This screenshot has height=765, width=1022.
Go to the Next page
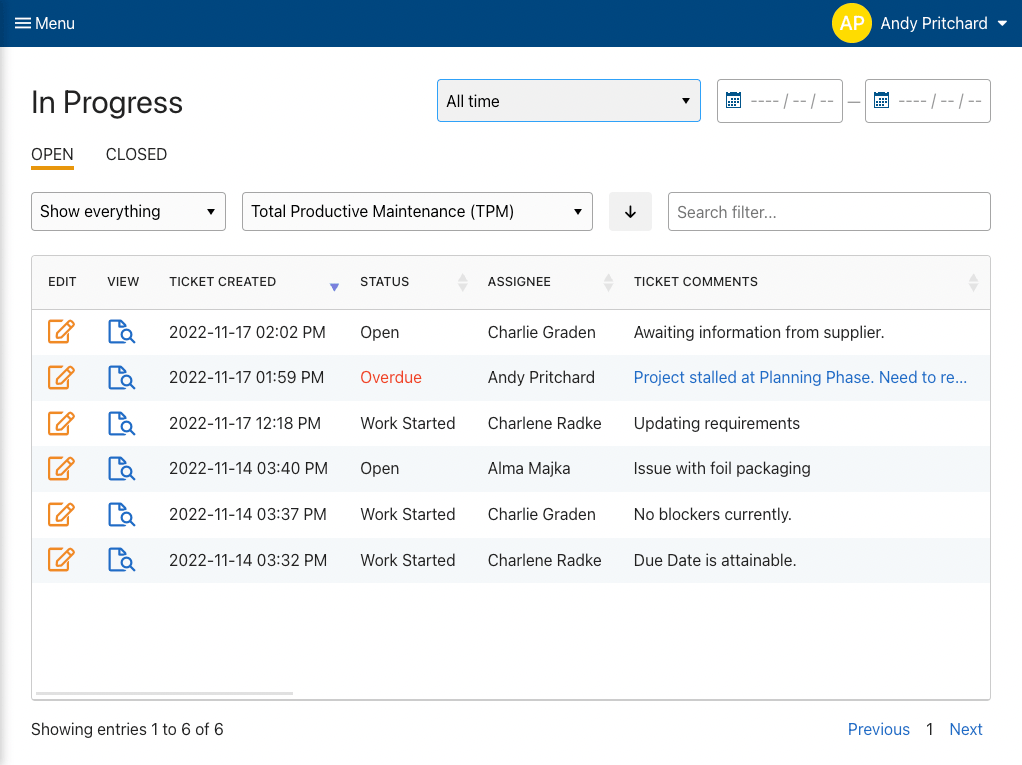point(965,729)
